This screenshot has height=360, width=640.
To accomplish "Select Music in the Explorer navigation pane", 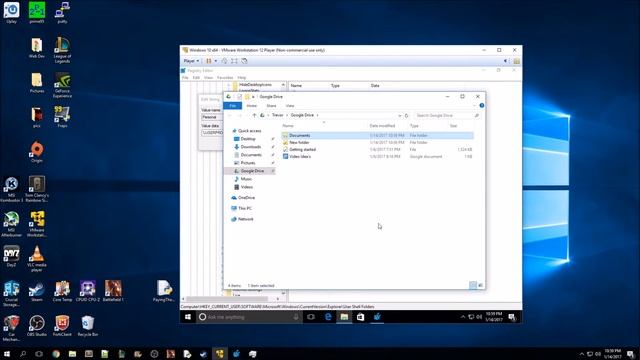I will 246,179.
